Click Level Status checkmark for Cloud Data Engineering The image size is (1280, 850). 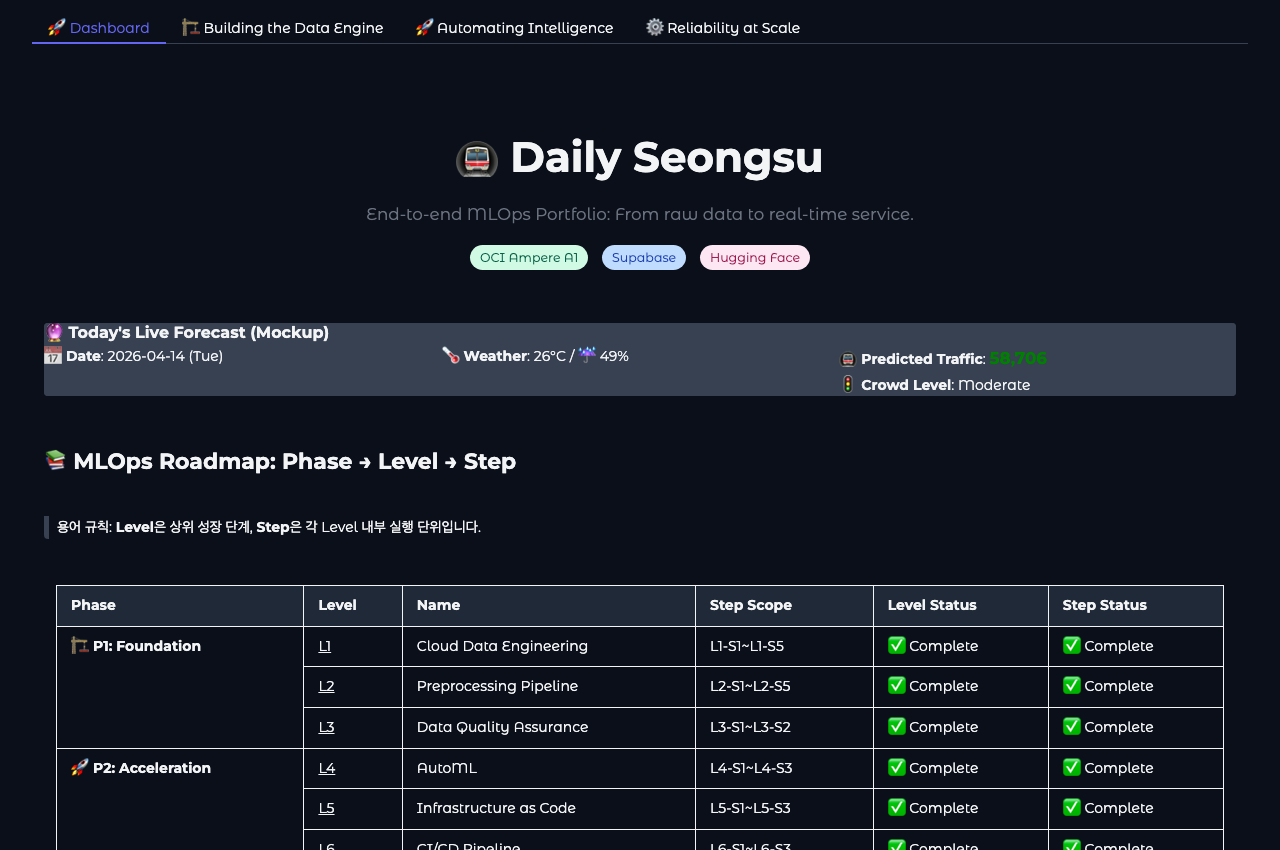pyautogui.click(x=897, y=646)
